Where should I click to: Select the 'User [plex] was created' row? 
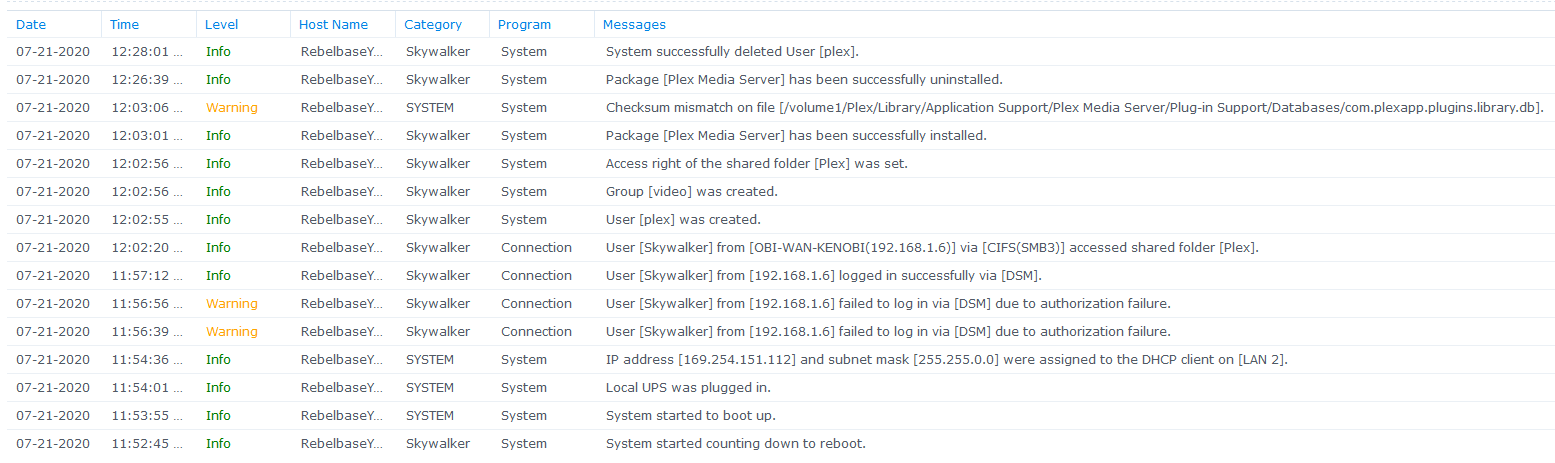click(x=781, y=220)
